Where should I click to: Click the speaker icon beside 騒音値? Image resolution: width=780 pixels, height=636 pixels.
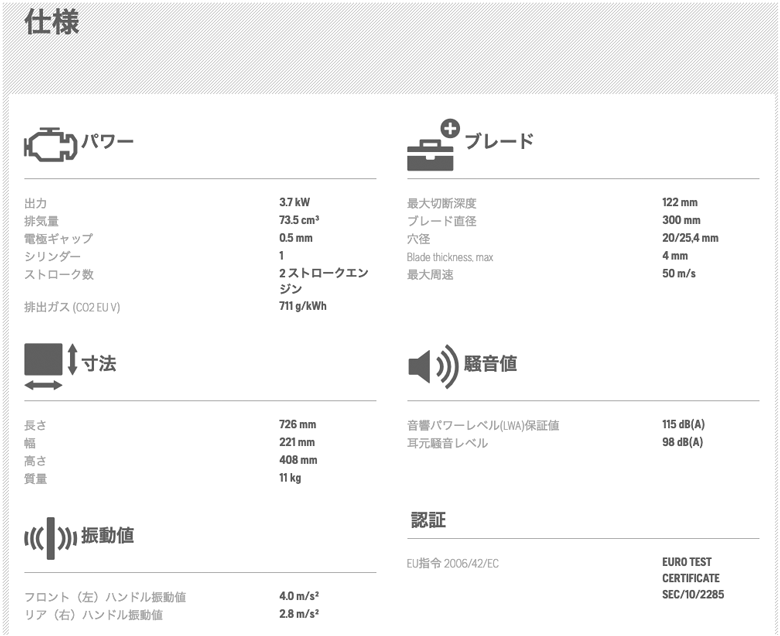pos(433,366)
